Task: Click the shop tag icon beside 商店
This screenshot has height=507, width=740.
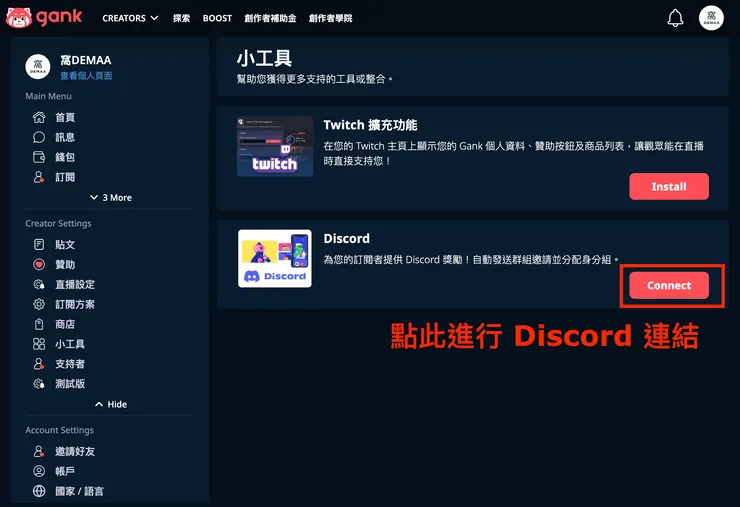Action: pyautogui.click(x=39, y=324)
